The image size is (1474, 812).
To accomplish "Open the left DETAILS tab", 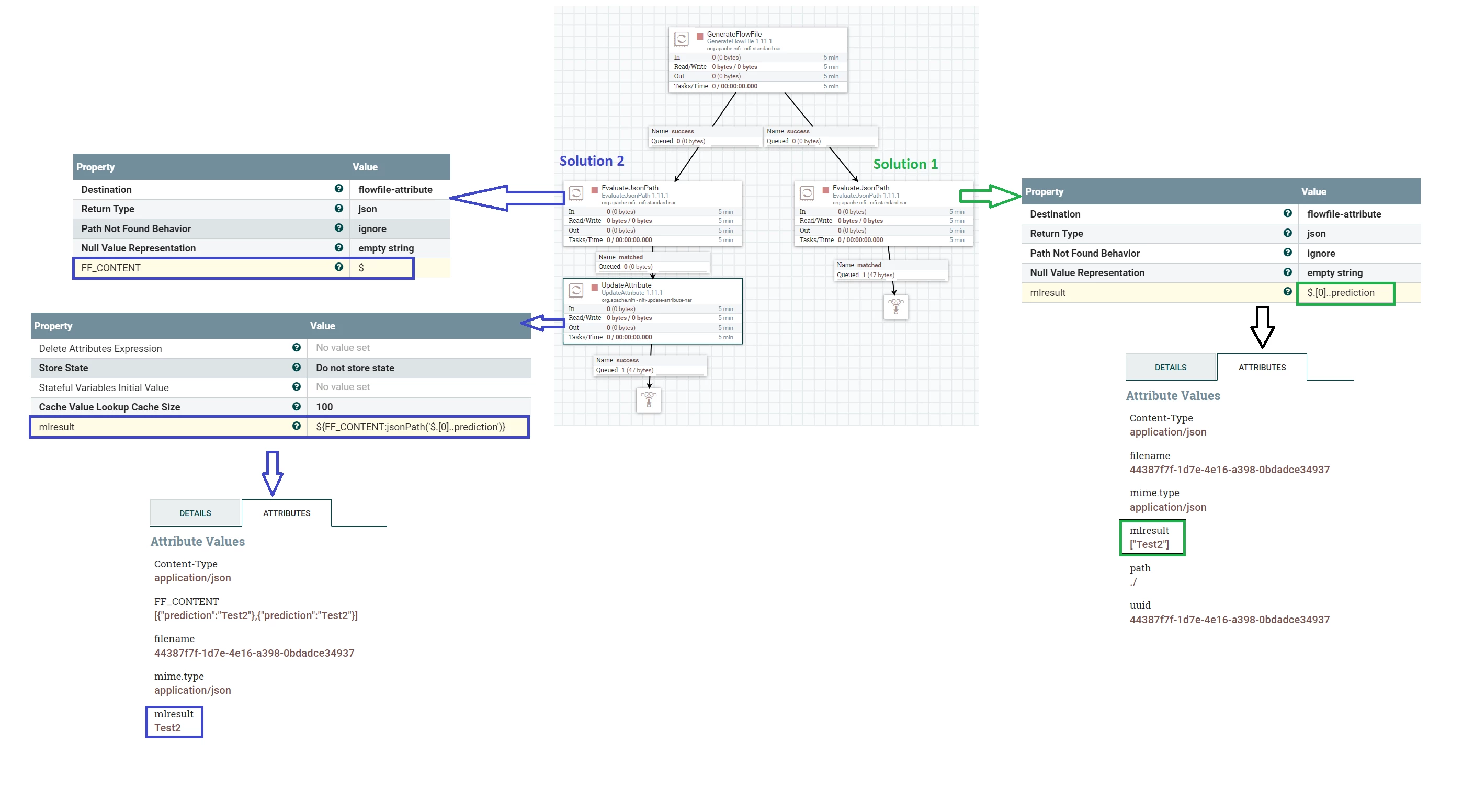I will click(195, 513).
